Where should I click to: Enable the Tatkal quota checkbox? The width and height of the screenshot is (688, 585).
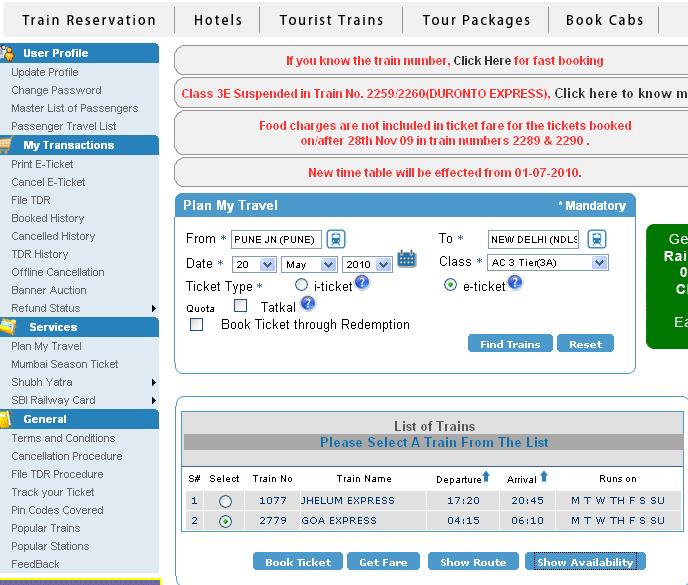[240, 305]
